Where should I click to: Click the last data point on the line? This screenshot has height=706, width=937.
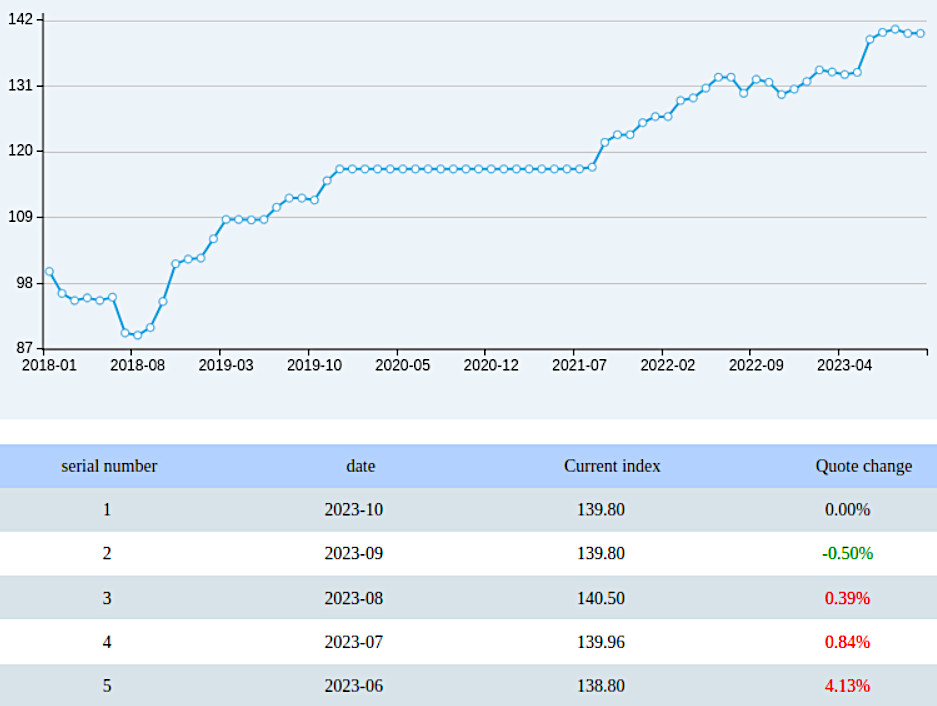point(920,34)
